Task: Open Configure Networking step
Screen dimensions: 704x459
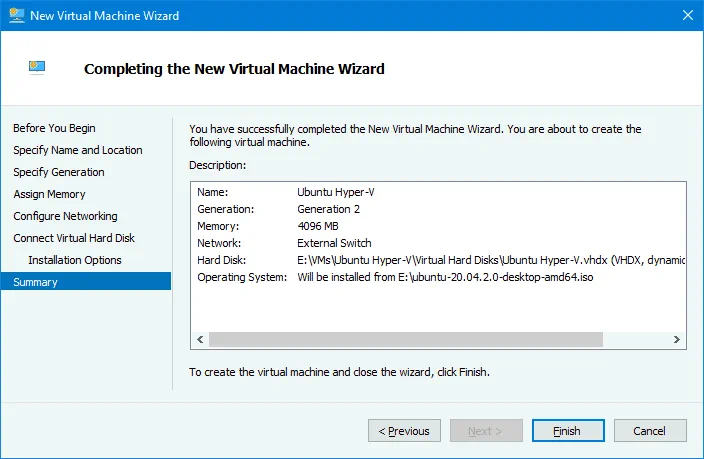Action: click(65, 216)
